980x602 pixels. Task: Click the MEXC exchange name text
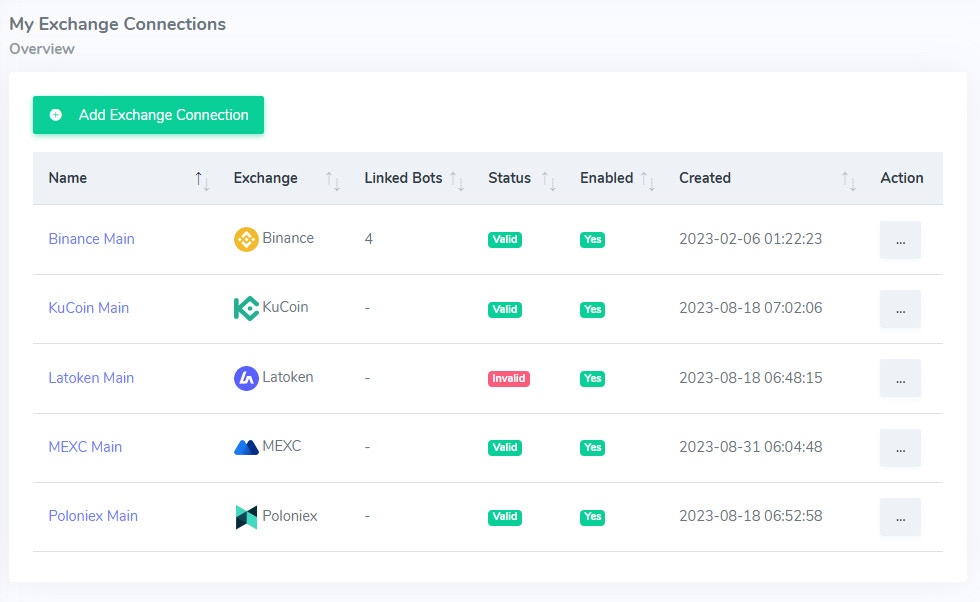tap(282, 446)
